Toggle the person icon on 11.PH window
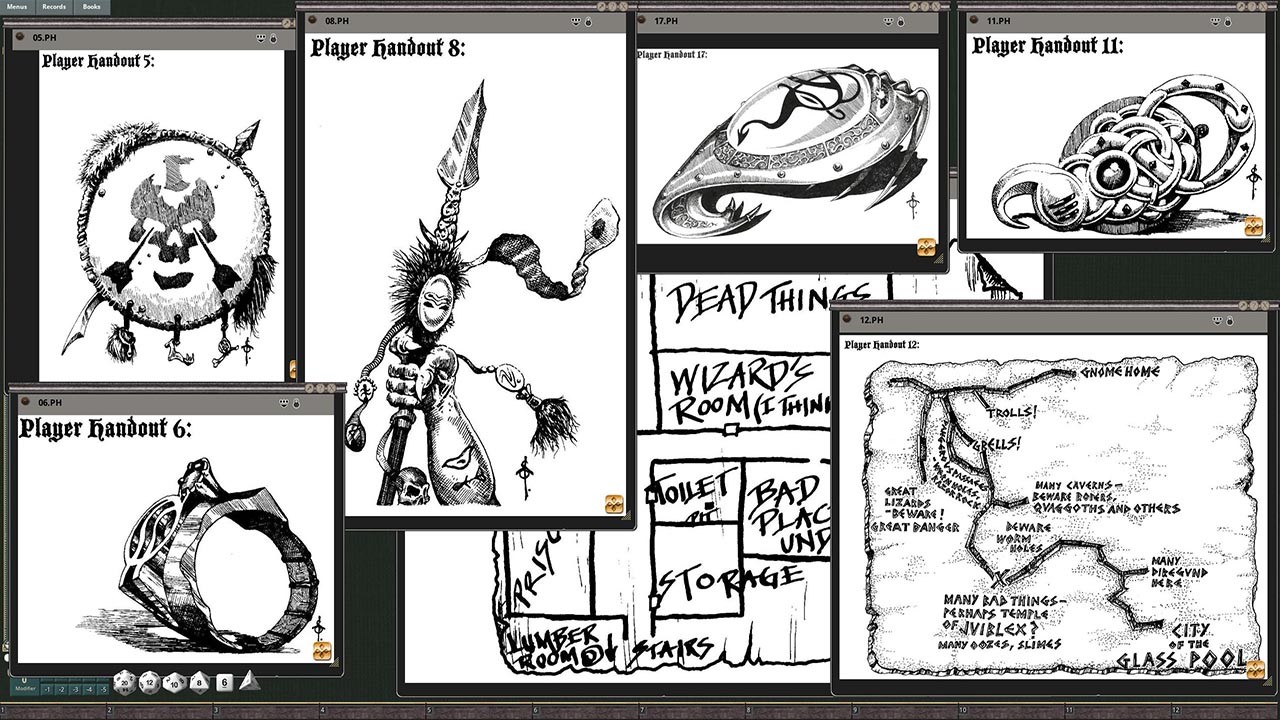The image size is (1280, 720). [1228, 22]
